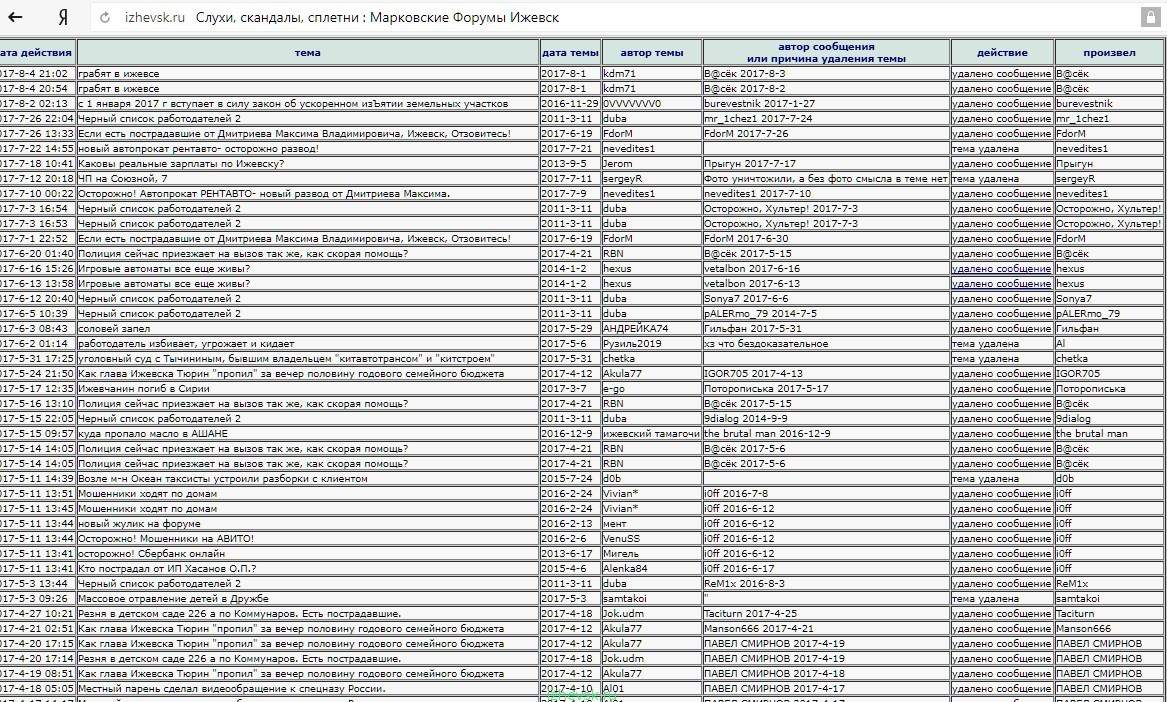The image size is (1167, 702).
Task: Click topic author 'Мигель'
Action: (x=621, y=553)
